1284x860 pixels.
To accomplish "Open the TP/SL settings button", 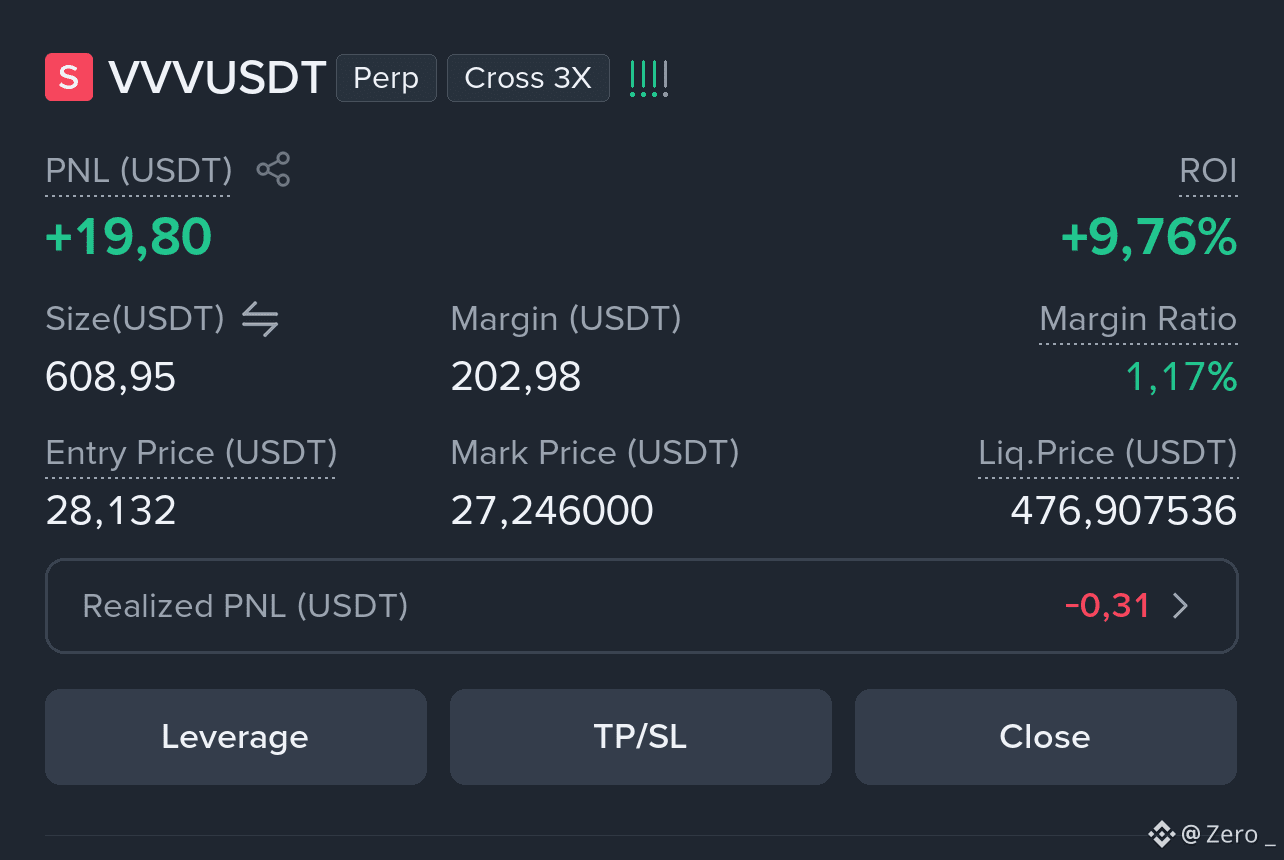I will coord(641,737).
